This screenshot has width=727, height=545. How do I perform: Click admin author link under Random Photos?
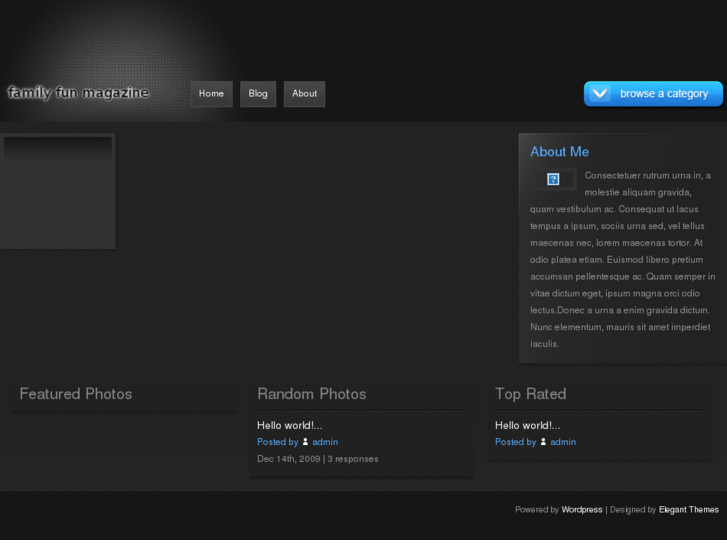click(325, 442)
